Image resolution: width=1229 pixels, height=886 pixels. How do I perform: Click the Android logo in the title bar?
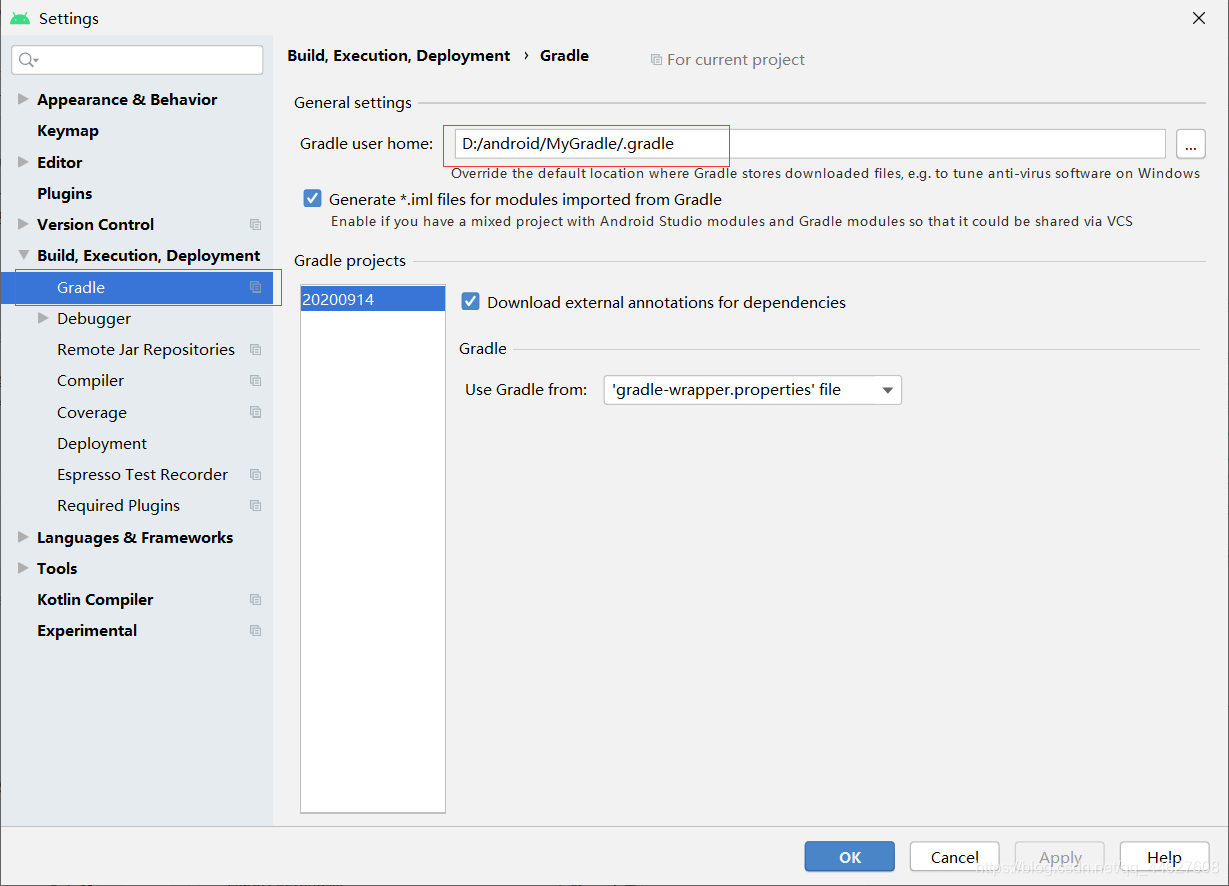pos(19,18)
